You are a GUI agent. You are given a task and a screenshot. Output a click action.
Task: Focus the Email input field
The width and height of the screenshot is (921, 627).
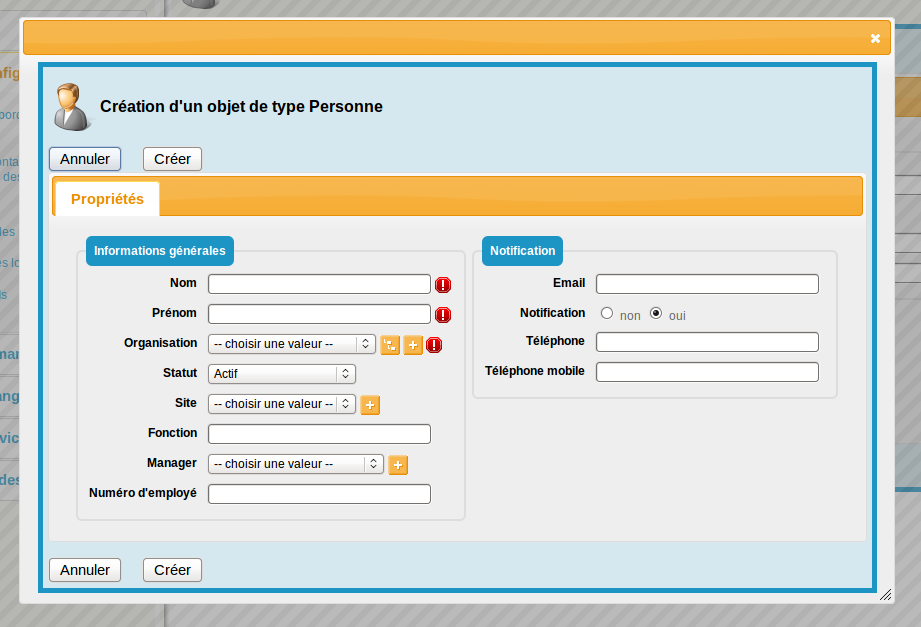pyautogui.click(x=707, y=284)
